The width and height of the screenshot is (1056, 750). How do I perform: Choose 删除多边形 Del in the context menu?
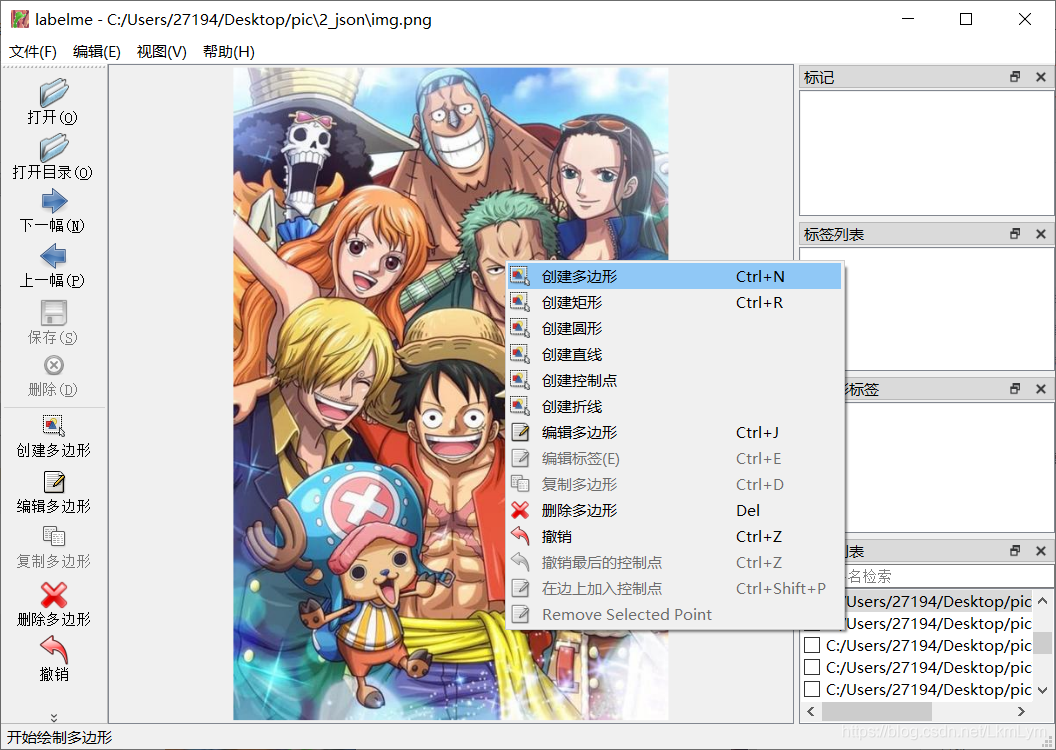[x=674, y=510]
